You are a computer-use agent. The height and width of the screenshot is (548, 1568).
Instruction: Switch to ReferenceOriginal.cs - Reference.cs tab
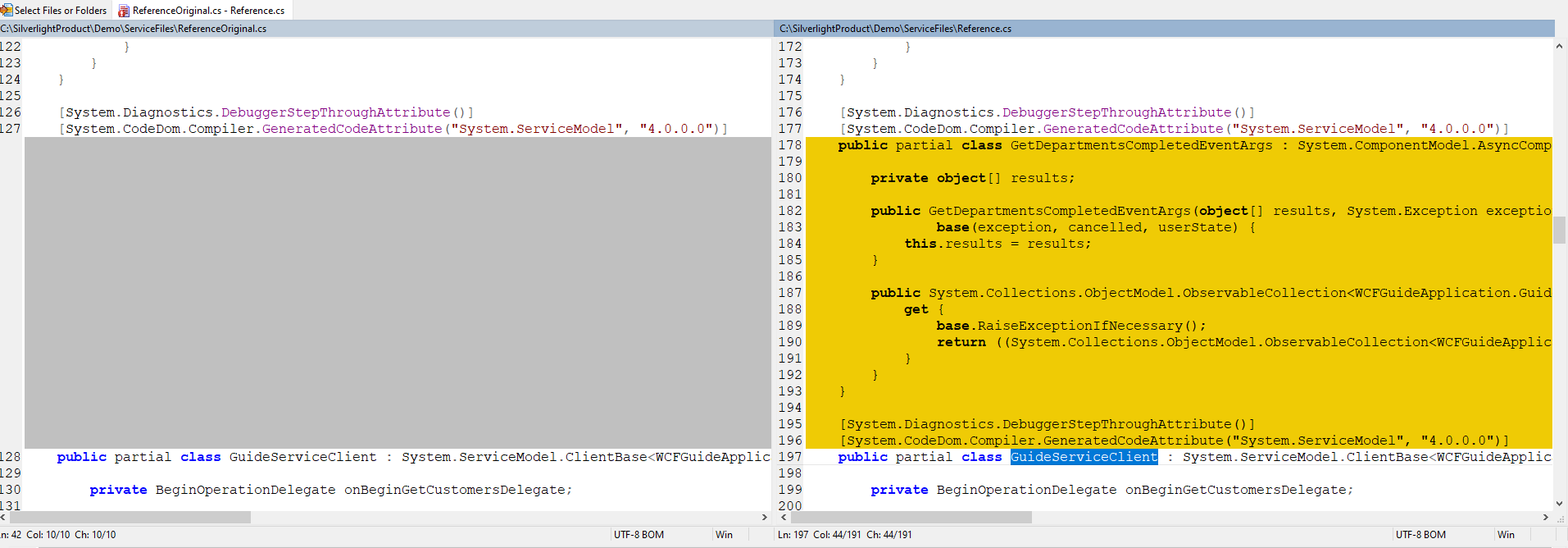click(202, 11)
